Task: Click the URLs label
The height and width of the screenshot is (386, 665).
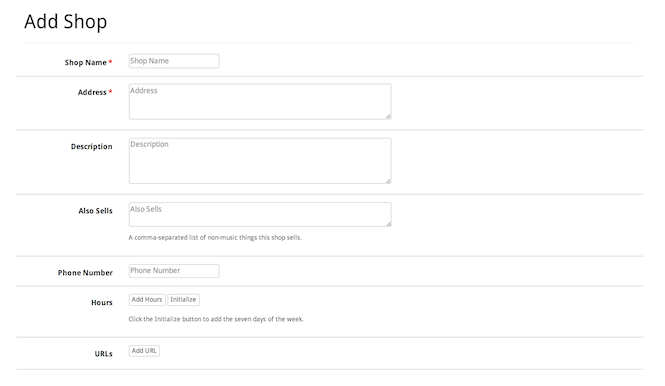Action: coord(103,354)
